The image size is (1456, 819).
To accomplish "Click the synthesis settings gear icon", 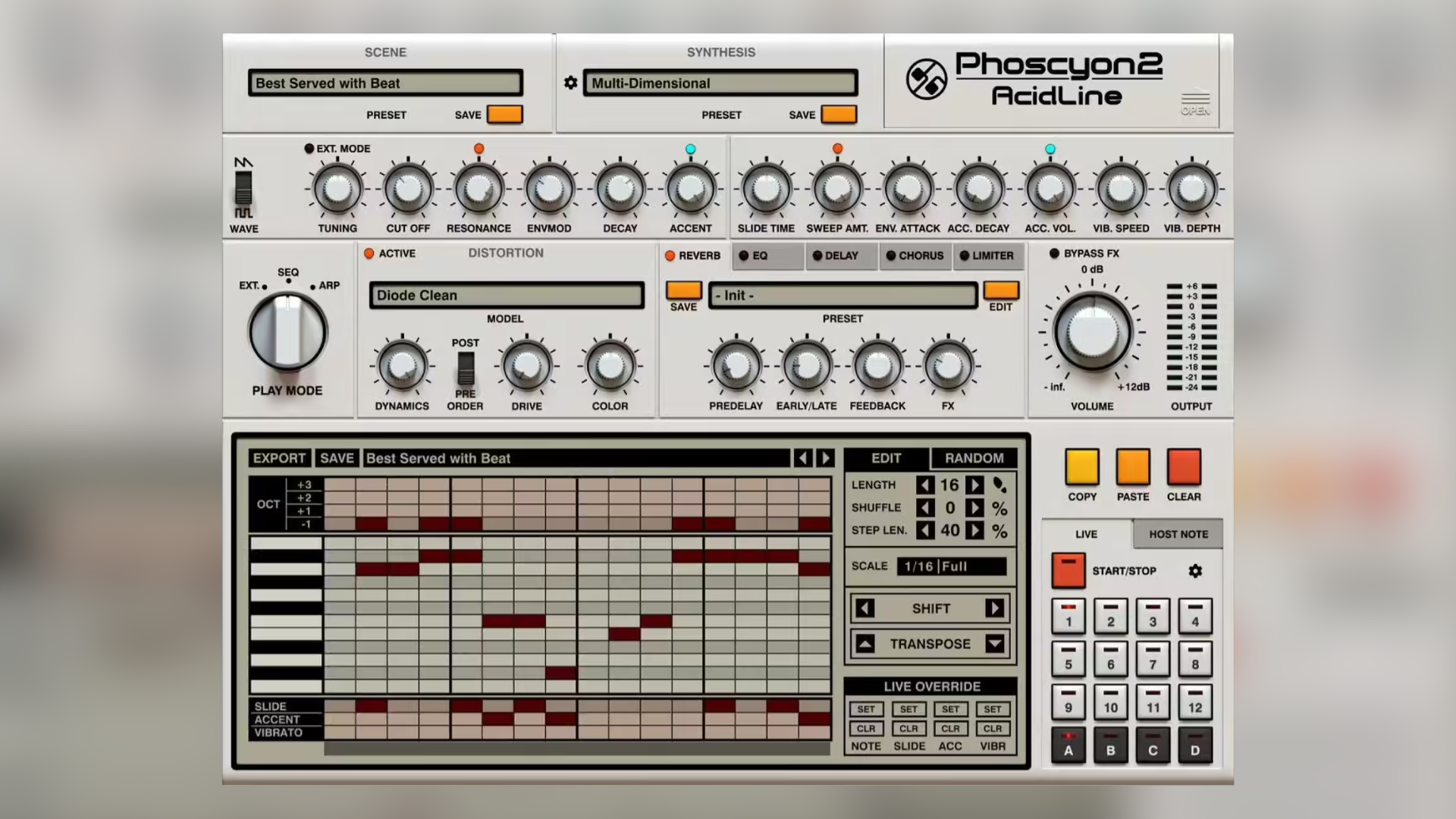I will [x=570, y=83].
